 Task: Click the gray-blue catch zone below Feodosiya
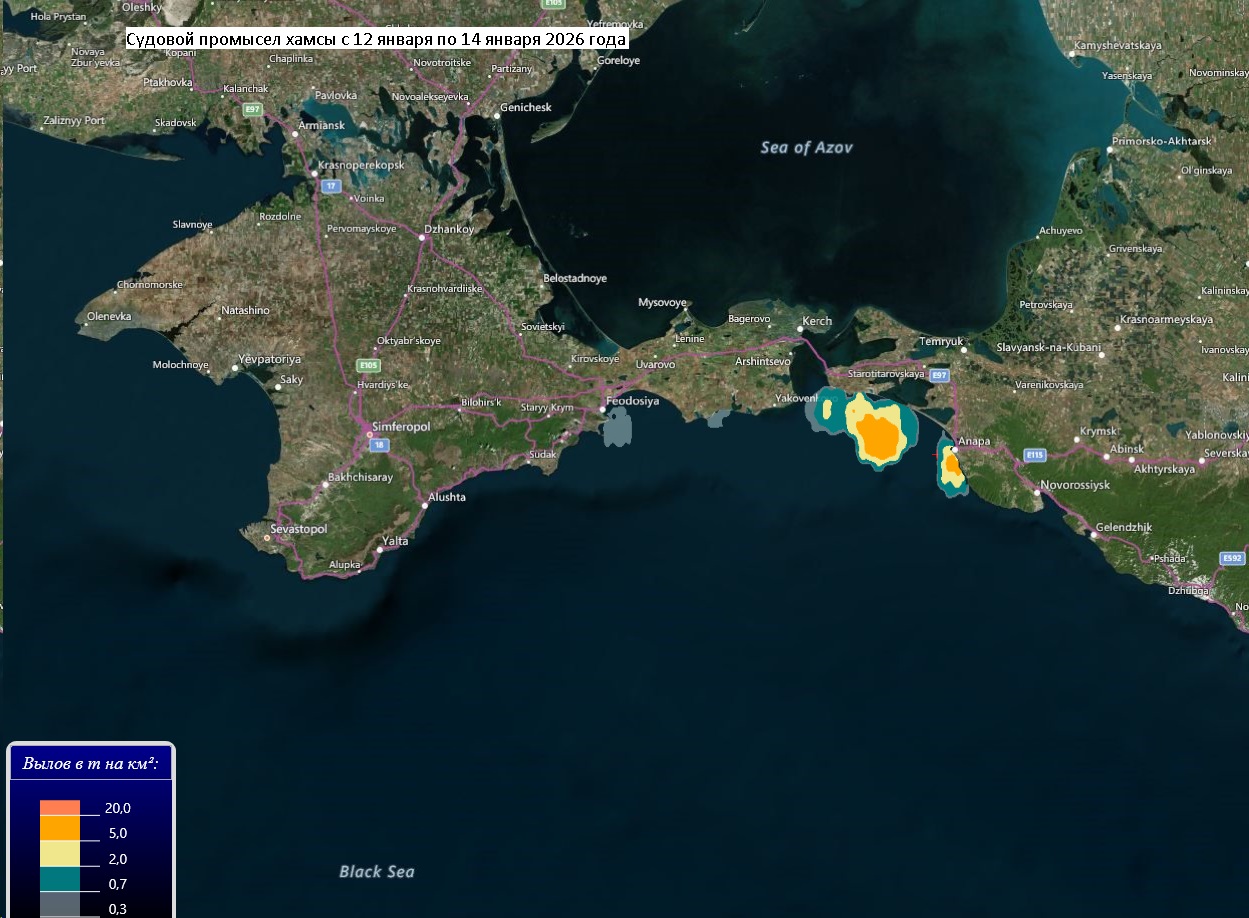tap(618, 428)
